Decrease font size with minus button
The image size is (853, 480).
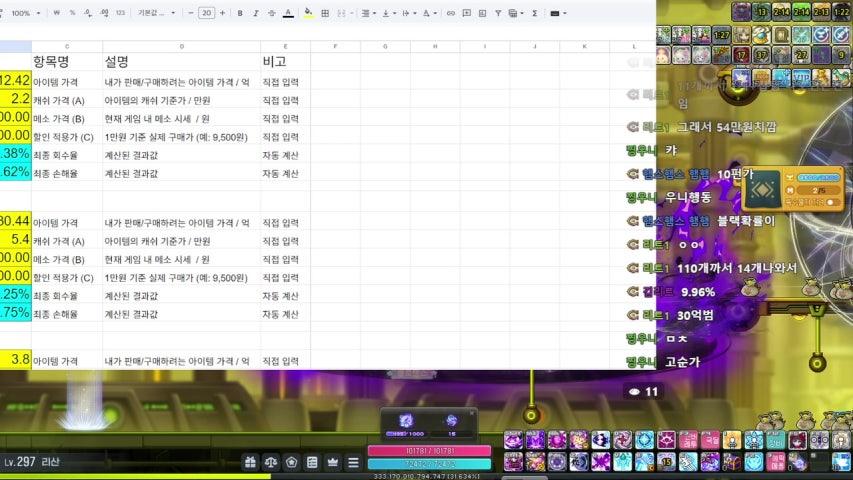click(x=191, y=13)
